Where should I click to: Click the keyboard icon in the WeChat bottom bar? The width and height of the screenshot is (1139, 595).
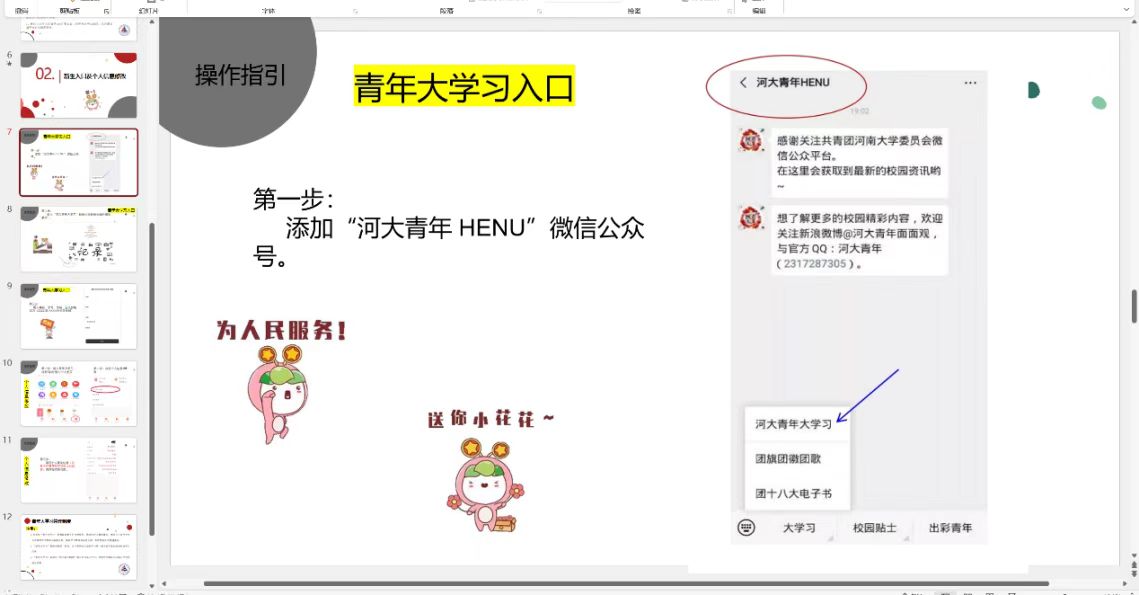pyautogui.click(x=746, y=527)
